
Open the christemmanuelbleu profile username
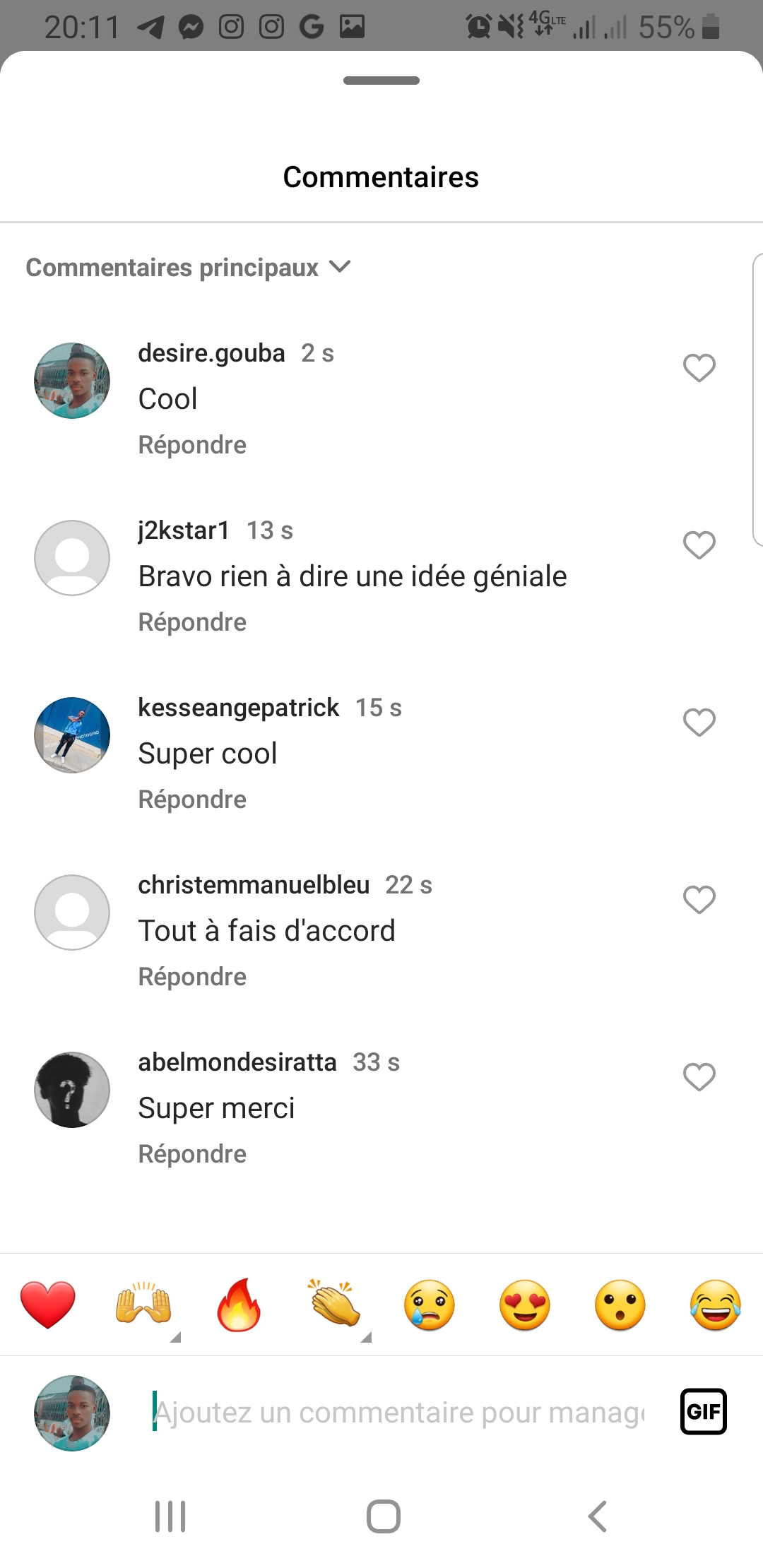click(254, 885)
